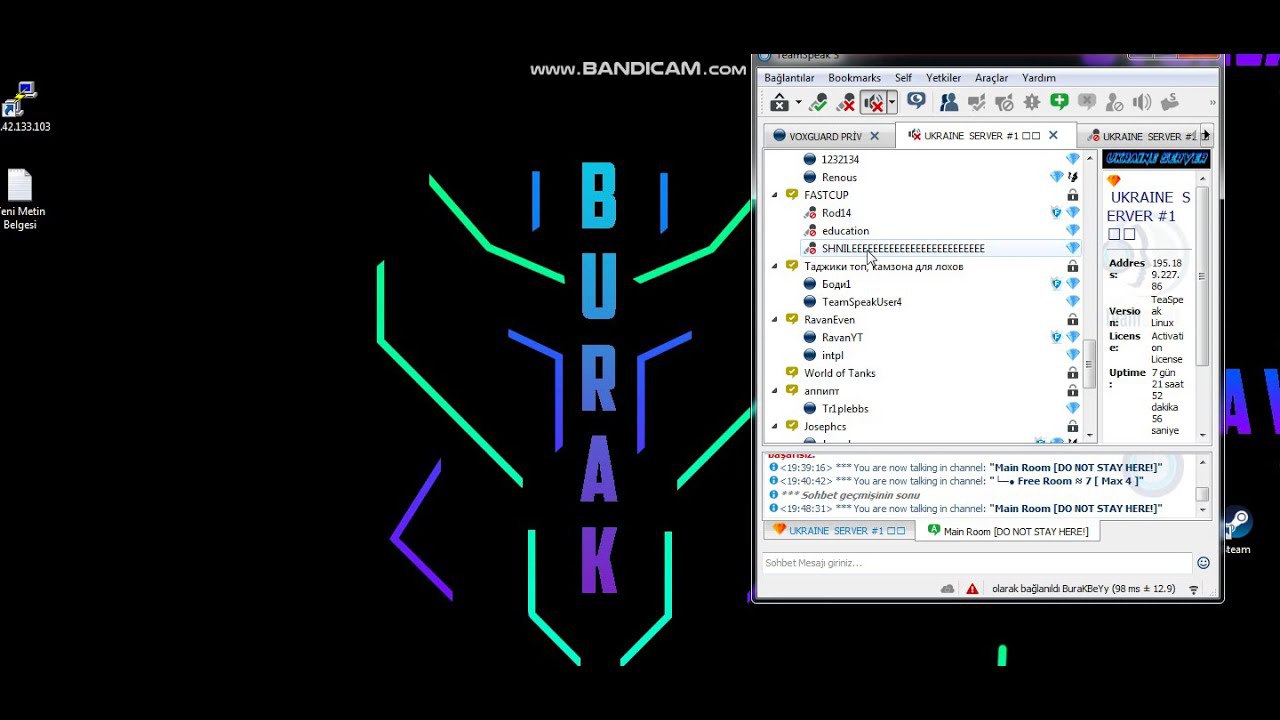This screenshot has height=720, width=1280.
Task: Click the Disconnect from server toolbar icon
Action: pos(779,103)
